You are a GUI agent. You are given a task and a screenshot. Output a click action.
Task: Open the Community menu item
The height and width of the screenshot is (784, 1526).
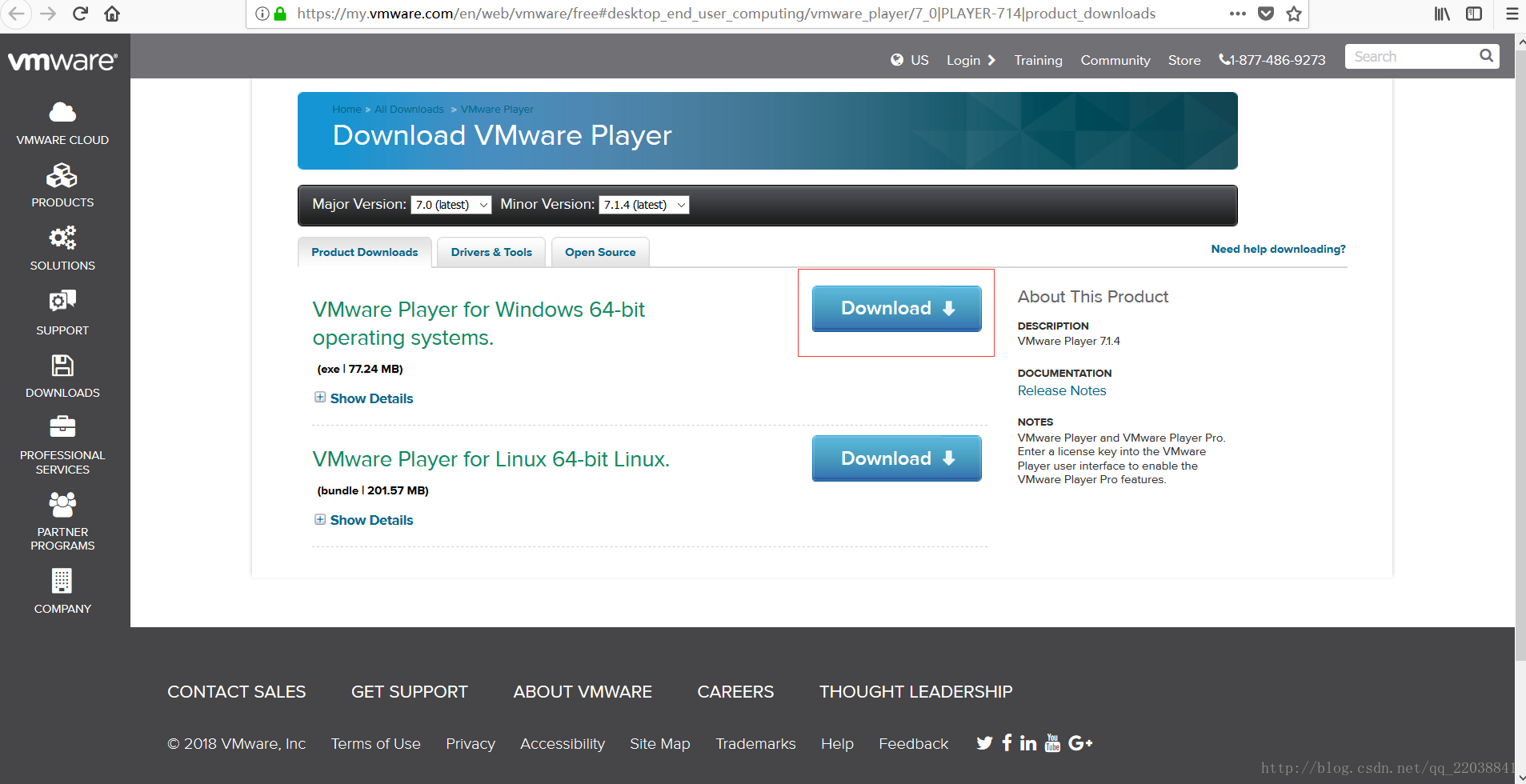(1115, 60)
